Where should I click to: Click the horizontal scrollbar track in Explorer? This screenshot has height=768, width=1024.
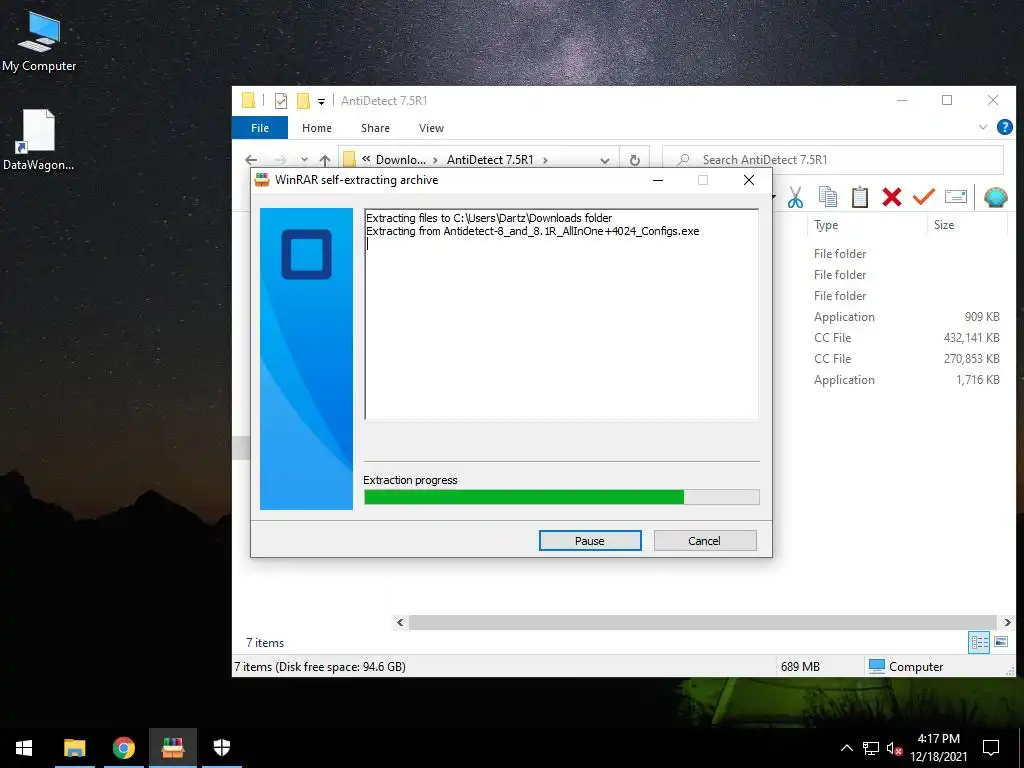[x=703, y=622]
